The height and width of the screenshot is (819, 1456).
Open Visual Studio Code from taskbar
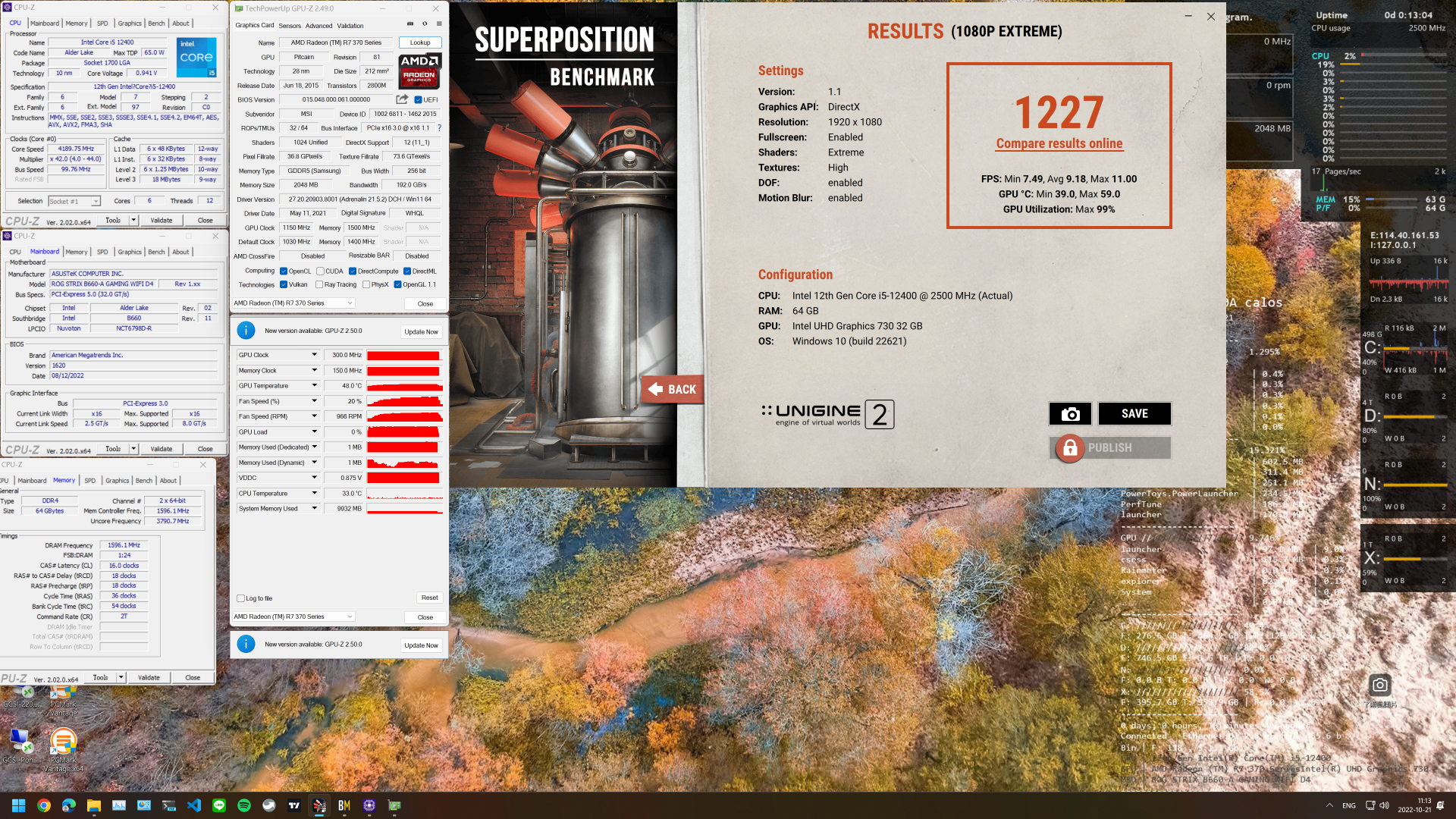(194, 805)
